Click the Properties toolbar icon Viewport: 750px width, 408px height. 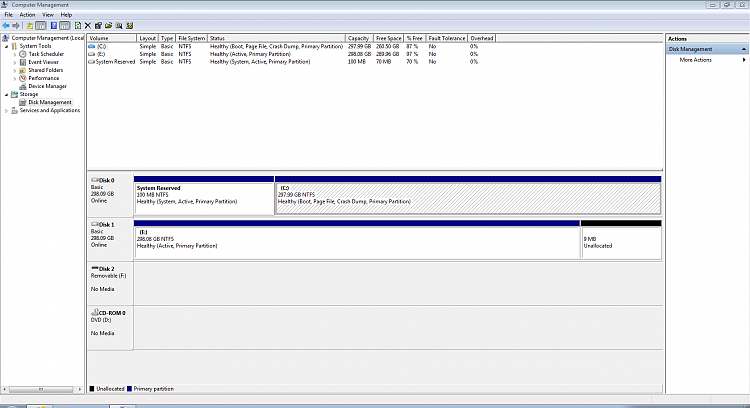click(98, 26)
